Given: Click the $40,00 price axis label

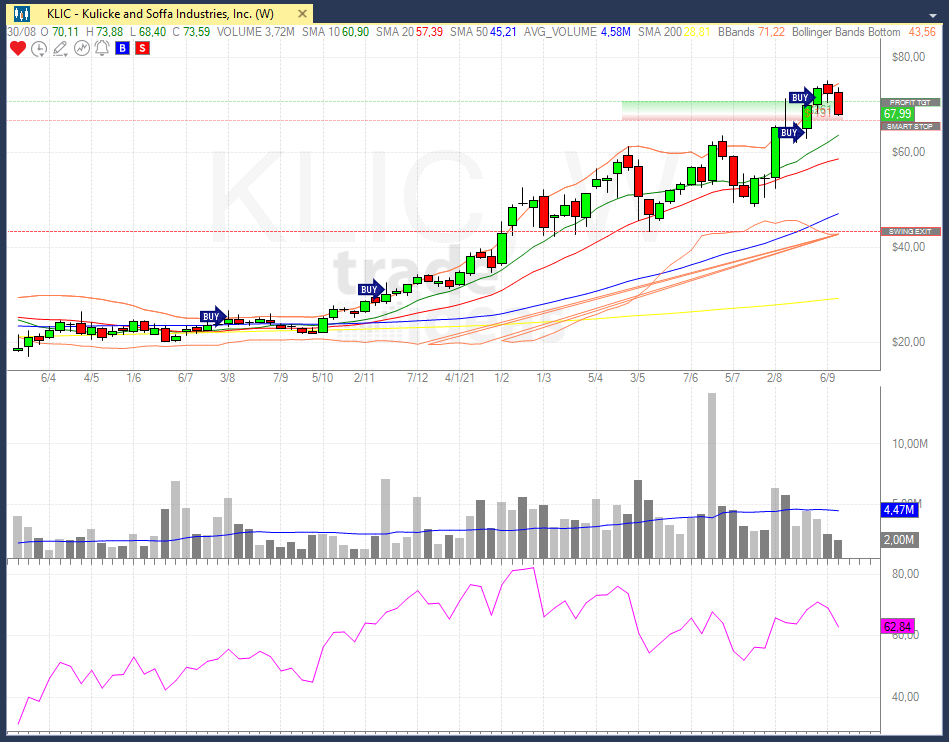Looking at the screenshot, I should tap(908, 246).
